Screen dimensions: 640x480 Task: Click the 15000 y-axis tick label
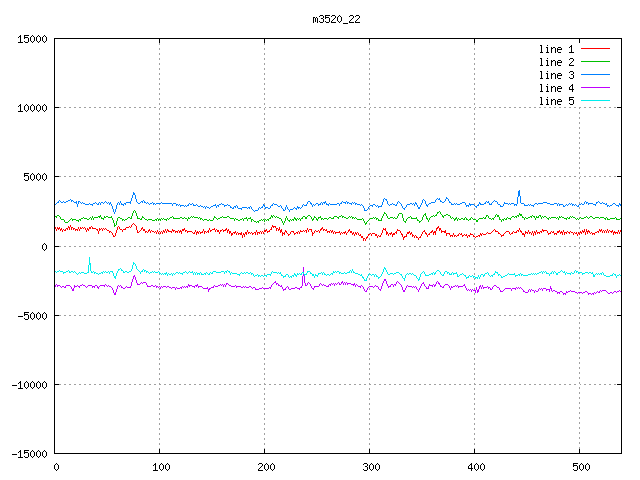pyautogui.click(x=31, y=39)
